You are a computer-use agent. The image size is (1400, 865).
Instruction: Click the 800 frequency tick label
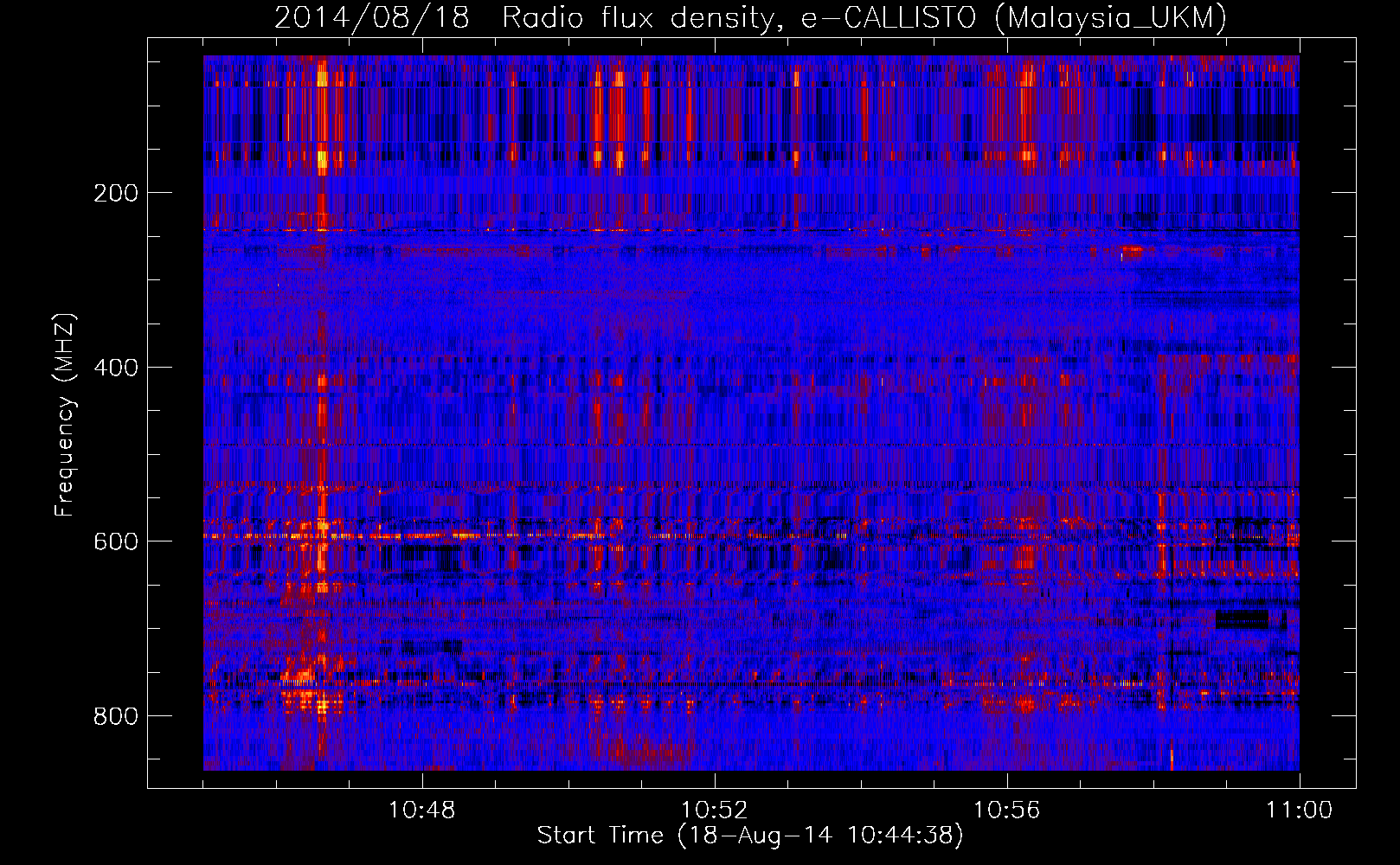point(116,715)
